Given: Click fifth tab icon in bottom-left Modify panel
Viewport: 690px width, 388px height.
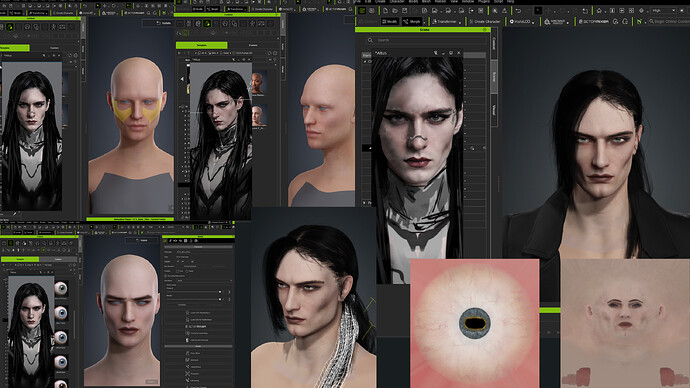Looking at the screenshot, I should [x=185, y=241].
